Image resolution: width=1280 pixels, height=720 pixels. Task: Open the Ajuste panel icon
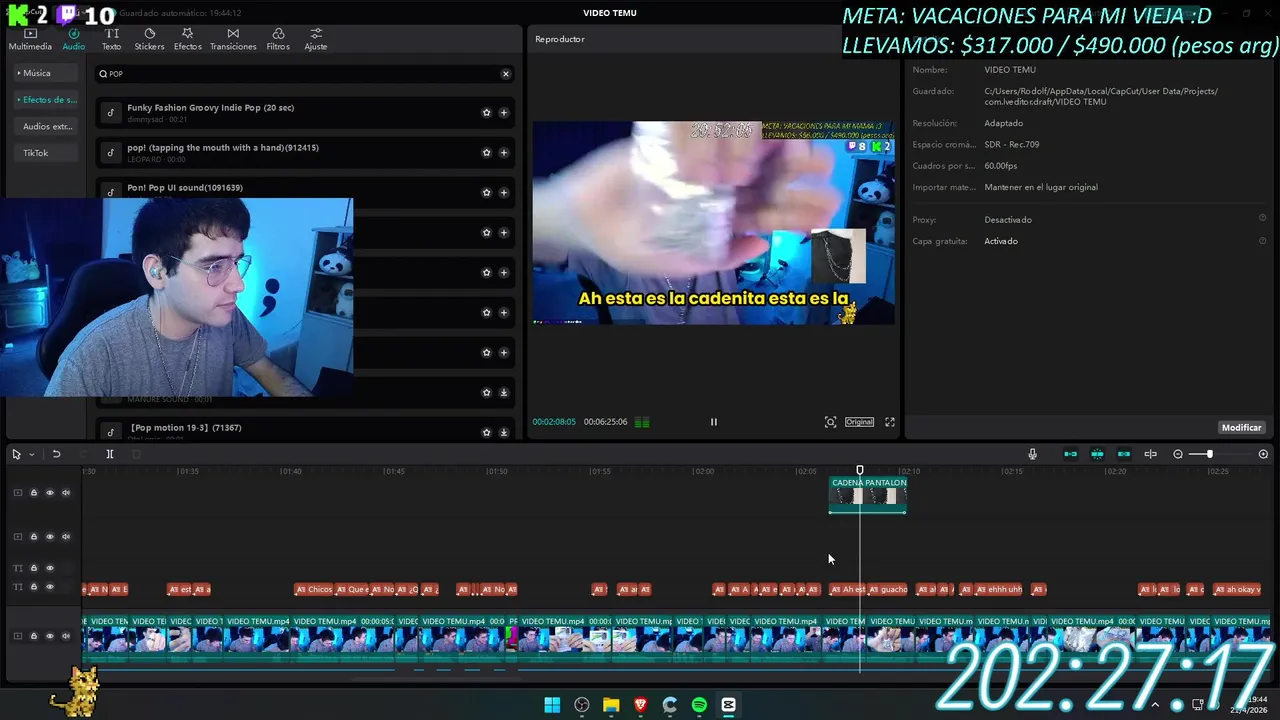coord(316,39)
